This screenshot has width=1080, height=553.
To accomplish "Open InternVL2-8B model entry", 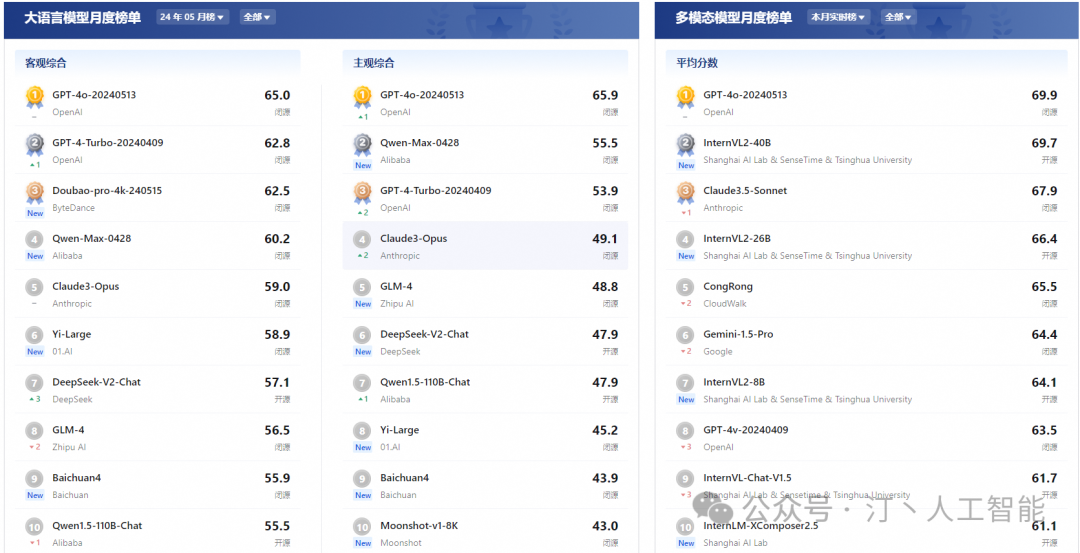I will (734, 382).
